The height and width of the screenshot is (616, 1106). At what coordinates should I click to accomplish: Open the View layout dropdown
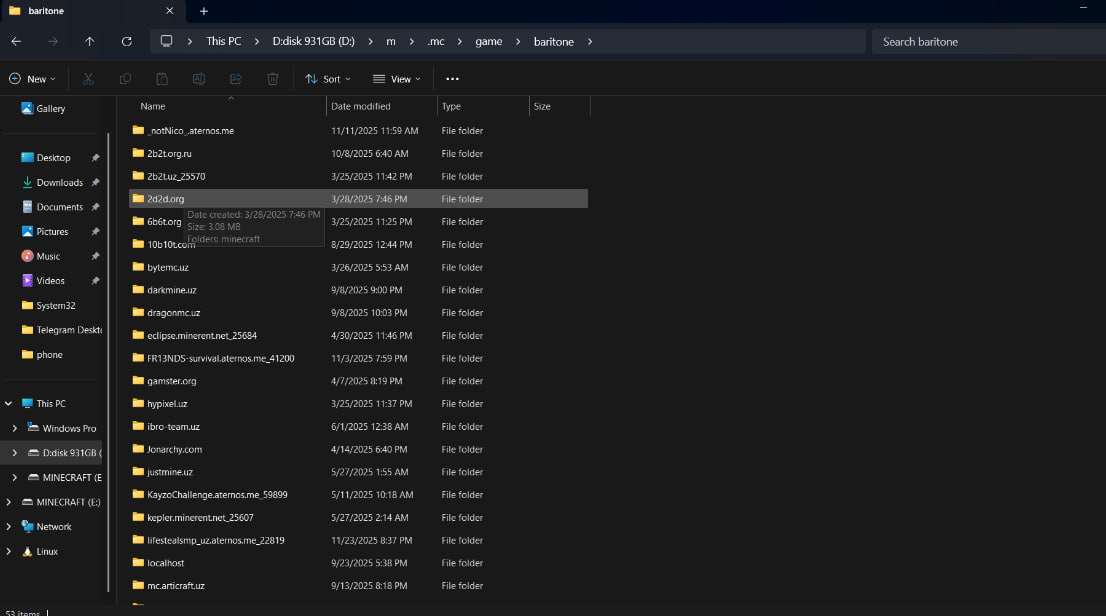point(396,79)
